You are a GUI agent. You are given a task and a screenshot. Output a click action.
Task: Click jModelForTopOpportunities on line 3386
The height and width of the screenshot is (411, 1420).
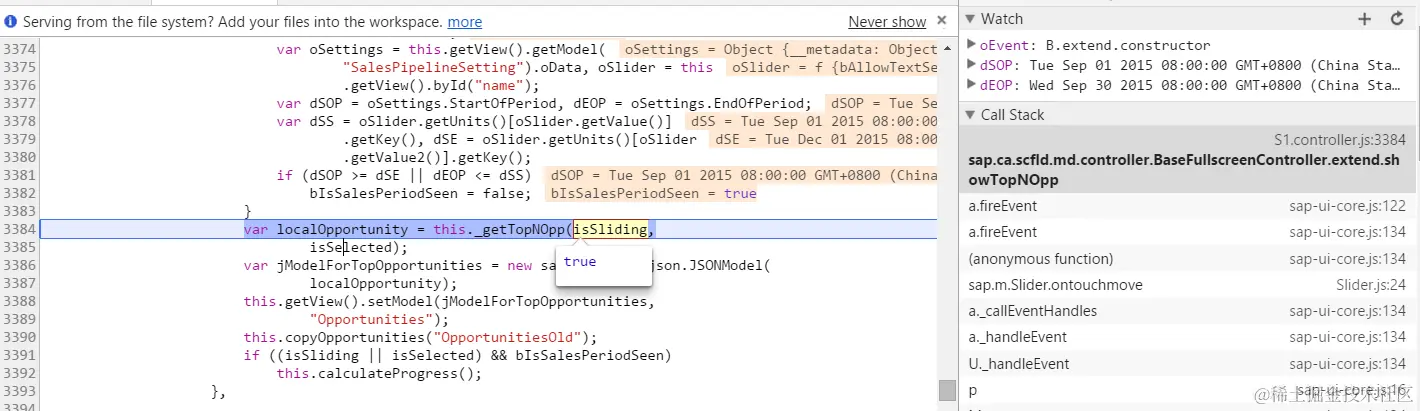click(376, 265)
